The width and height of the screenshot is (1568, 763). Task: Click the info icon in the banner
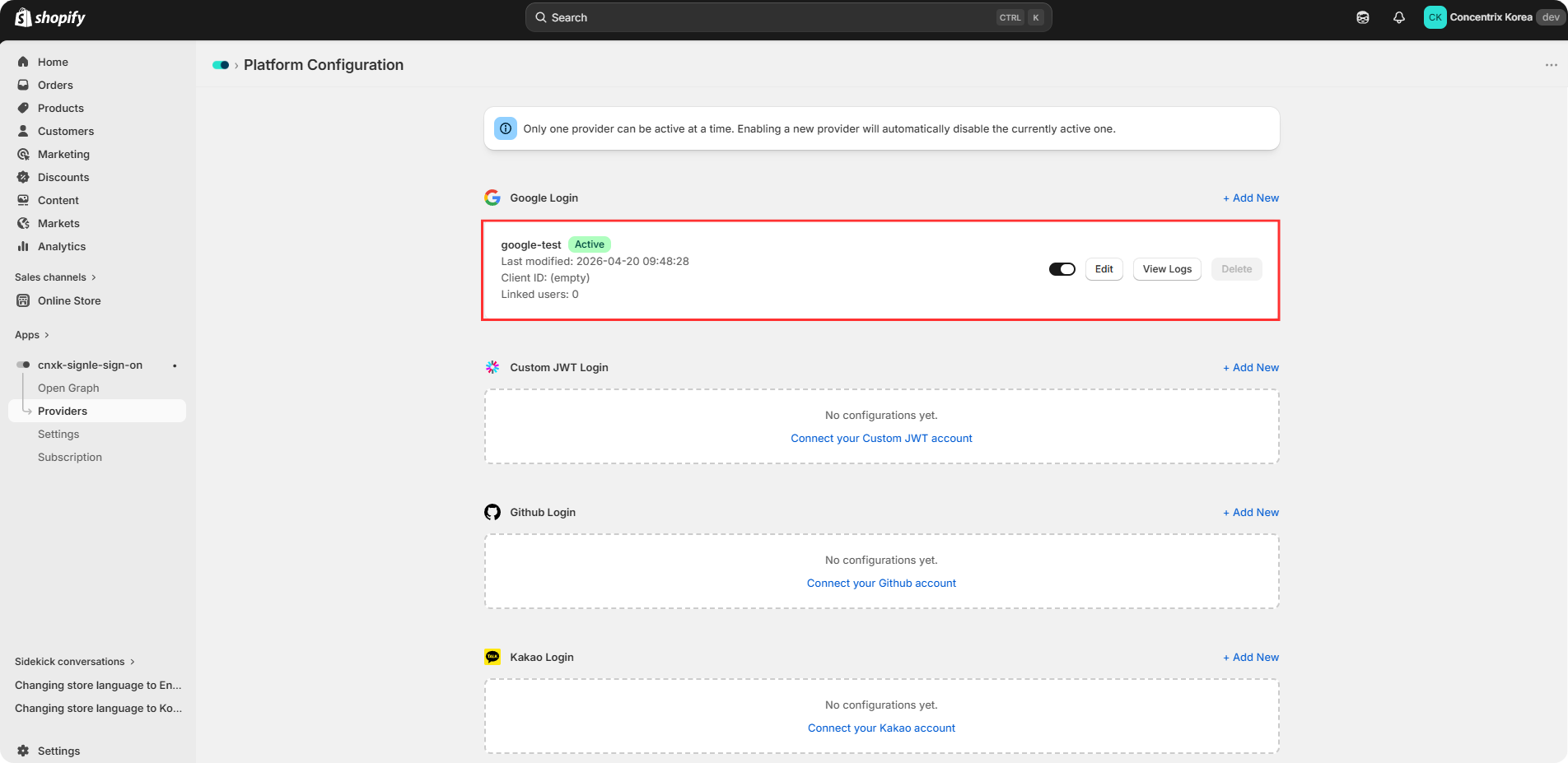(506, 128)
